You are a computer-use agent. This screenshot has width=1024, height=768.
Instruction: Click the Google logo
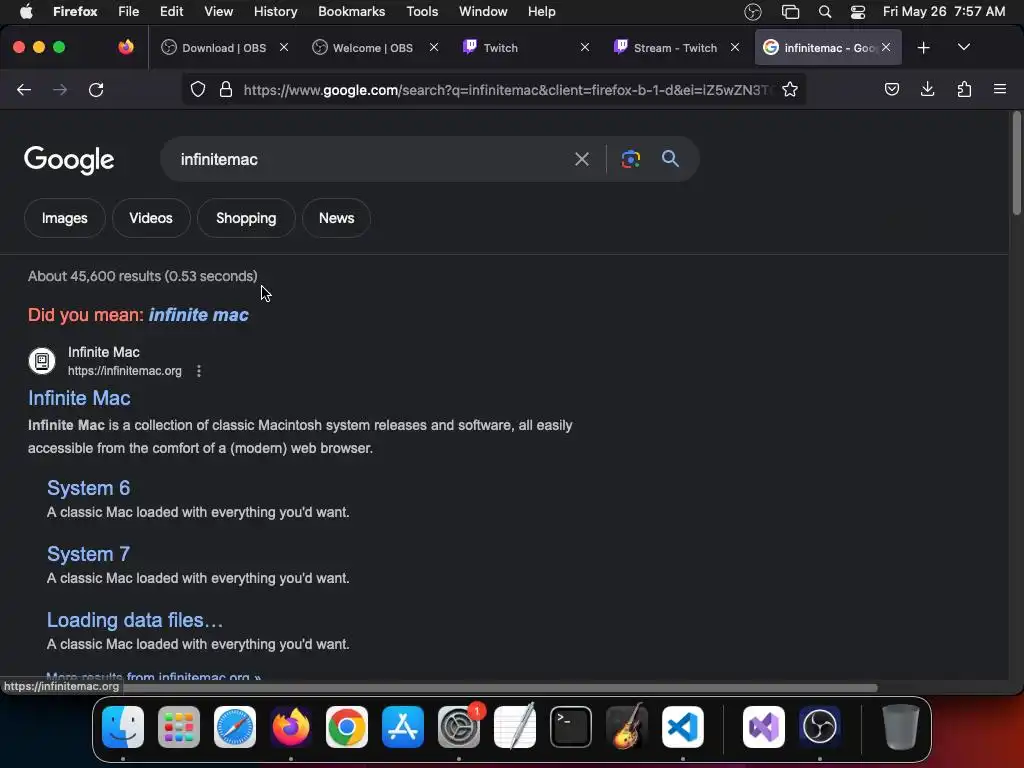click(69, 160)
